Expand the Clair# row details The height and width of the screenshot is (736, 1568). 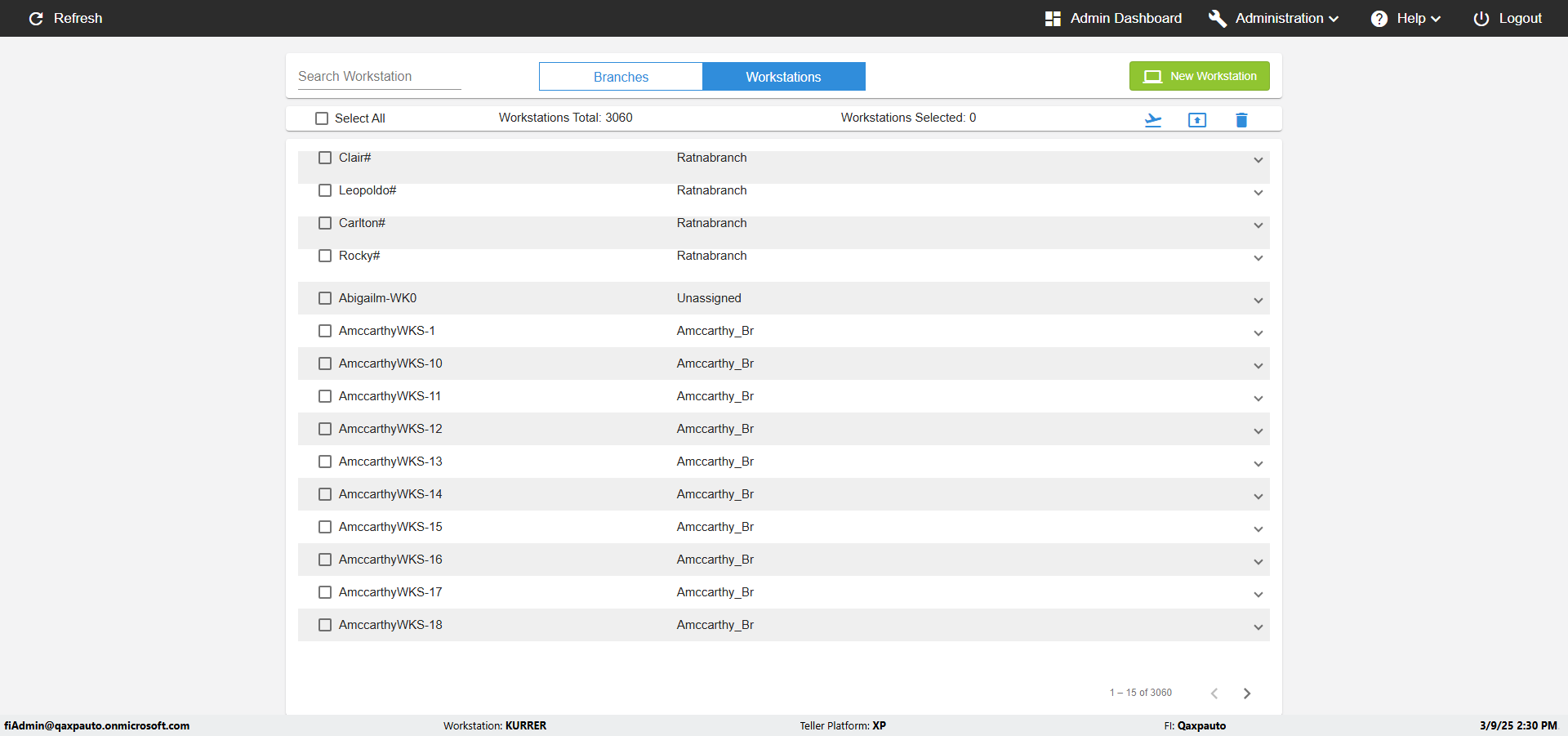[x=1258, y=160]
